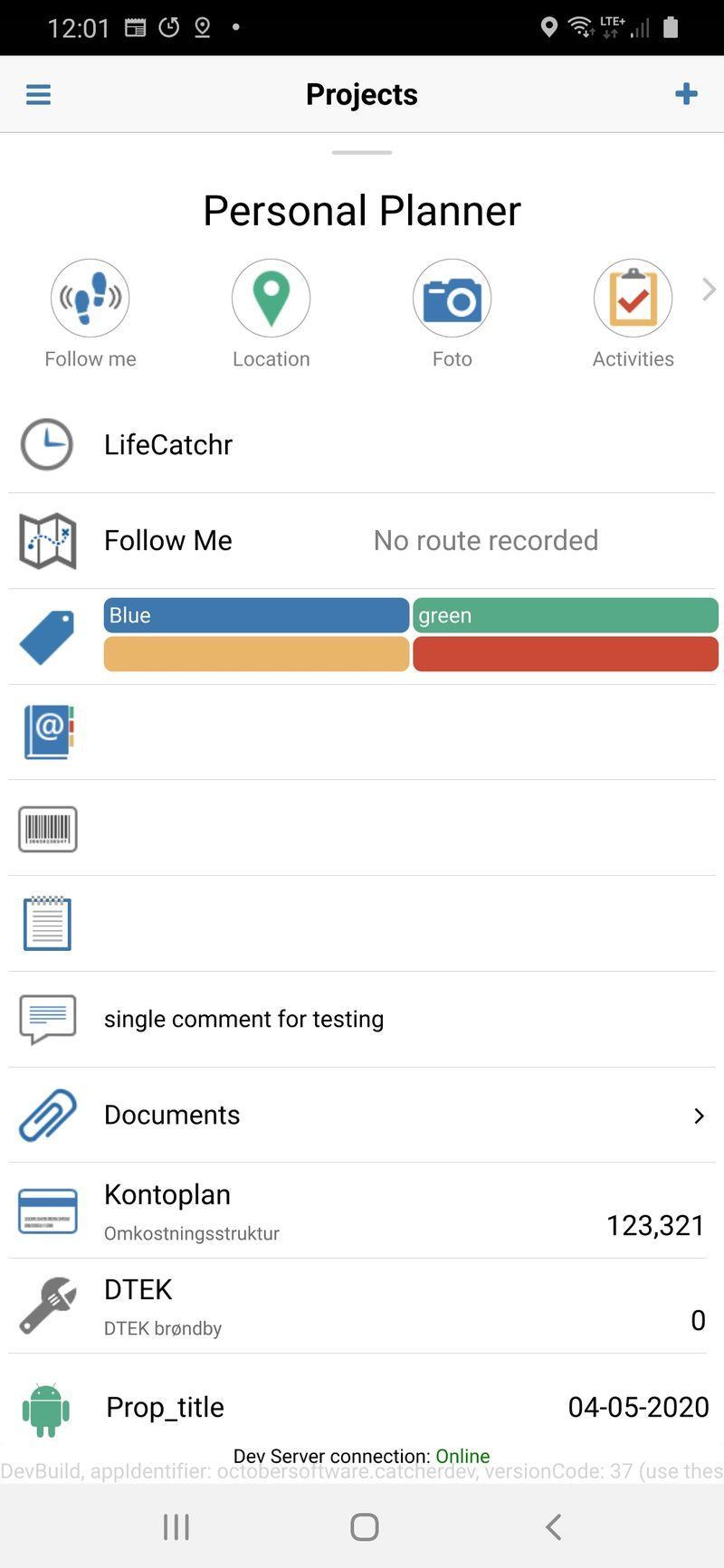The width and height of the screenshot is (724, 1568).
Task: Start the Follow me footsteps action
Action: pyautogui.click(x=90, y=298)
